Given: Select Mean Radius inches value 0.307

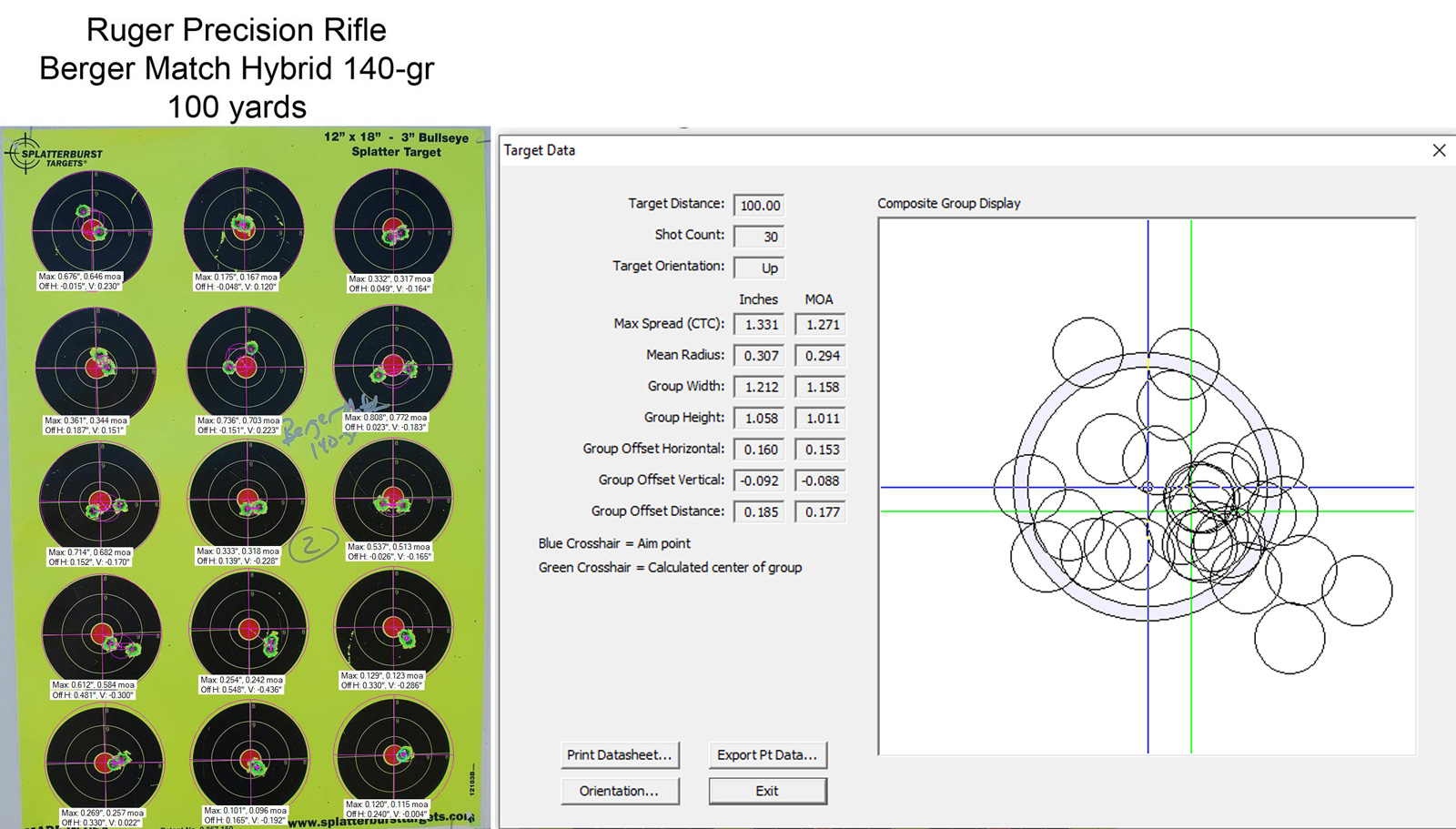Looking at the screenshot, I should click(759, 356).
